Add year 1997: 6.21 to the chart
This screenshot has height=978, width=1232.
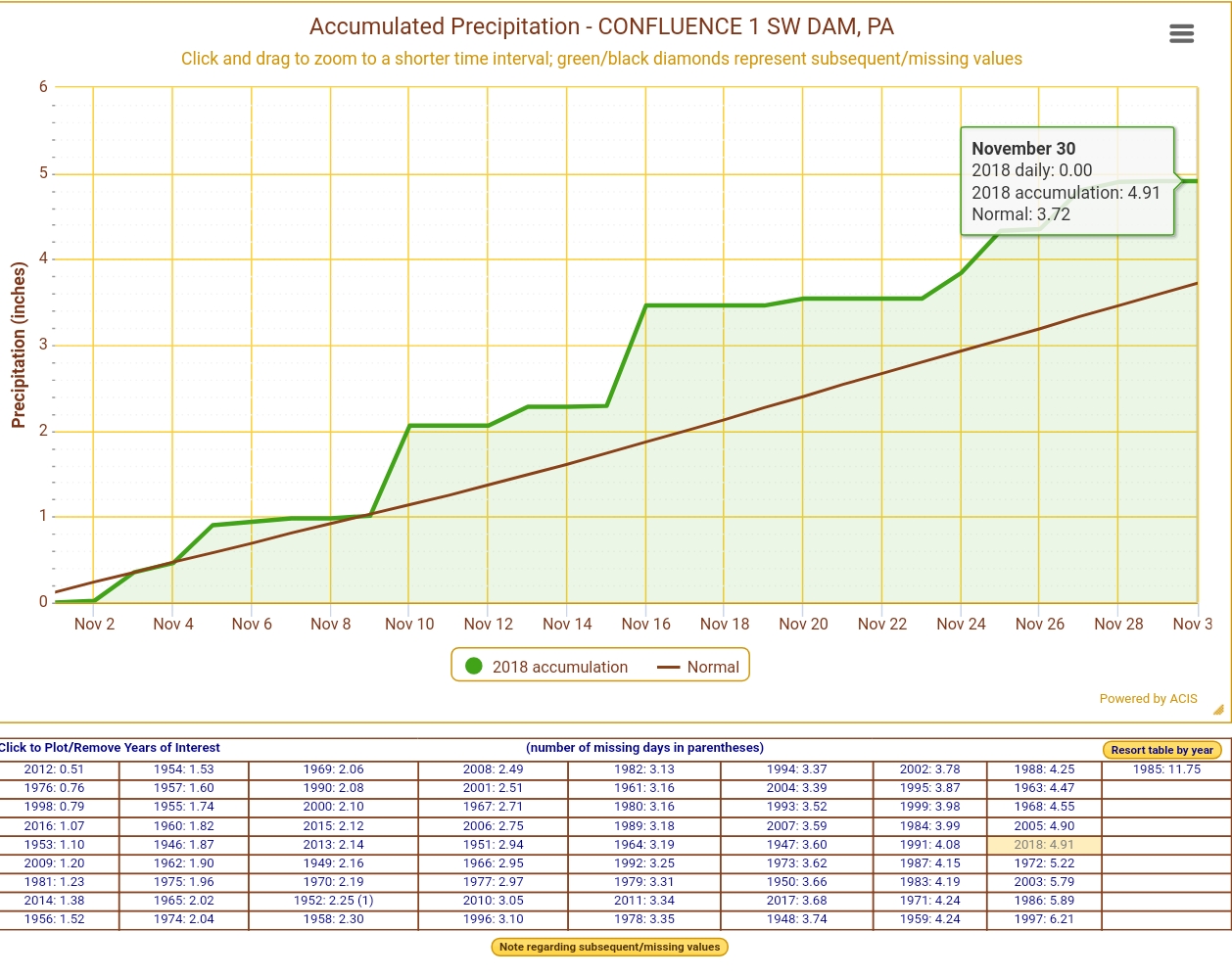[1044, 919]
